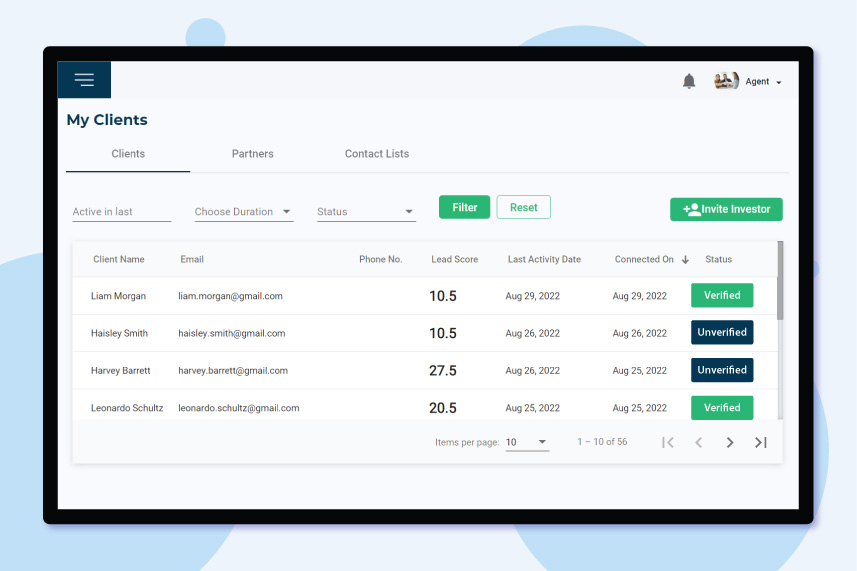This screenshot has width=857, height=571.
Task: Click the Reset button
Action: (523, 207)
